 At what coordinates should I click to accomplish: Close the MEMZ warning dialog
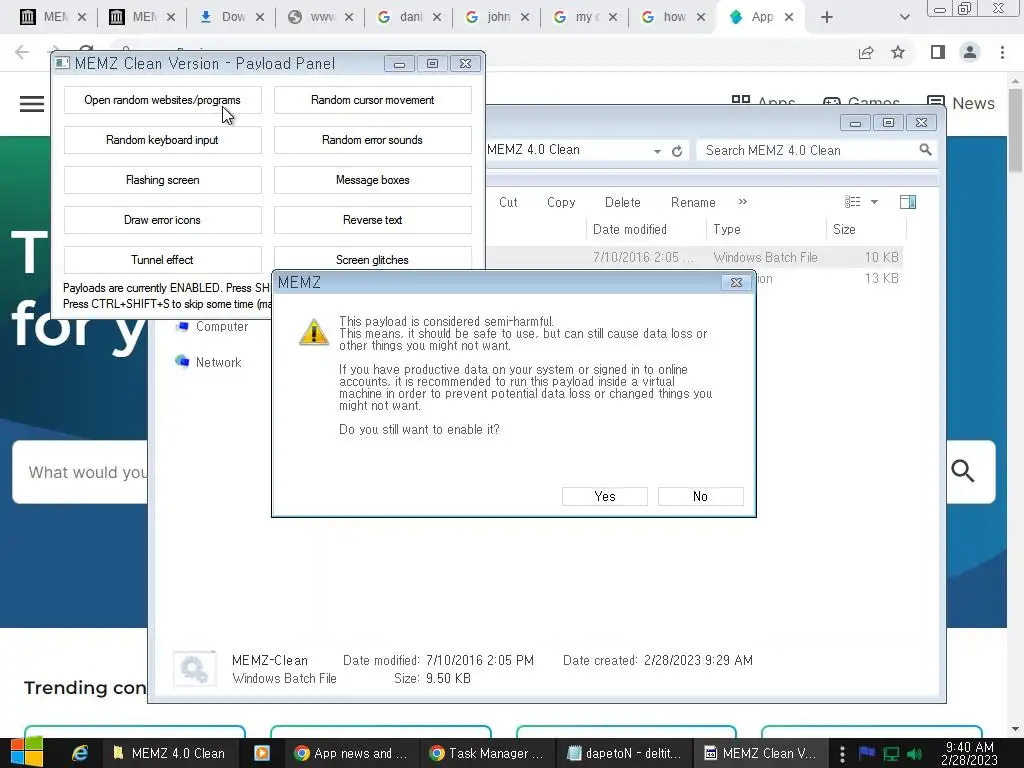736,282
